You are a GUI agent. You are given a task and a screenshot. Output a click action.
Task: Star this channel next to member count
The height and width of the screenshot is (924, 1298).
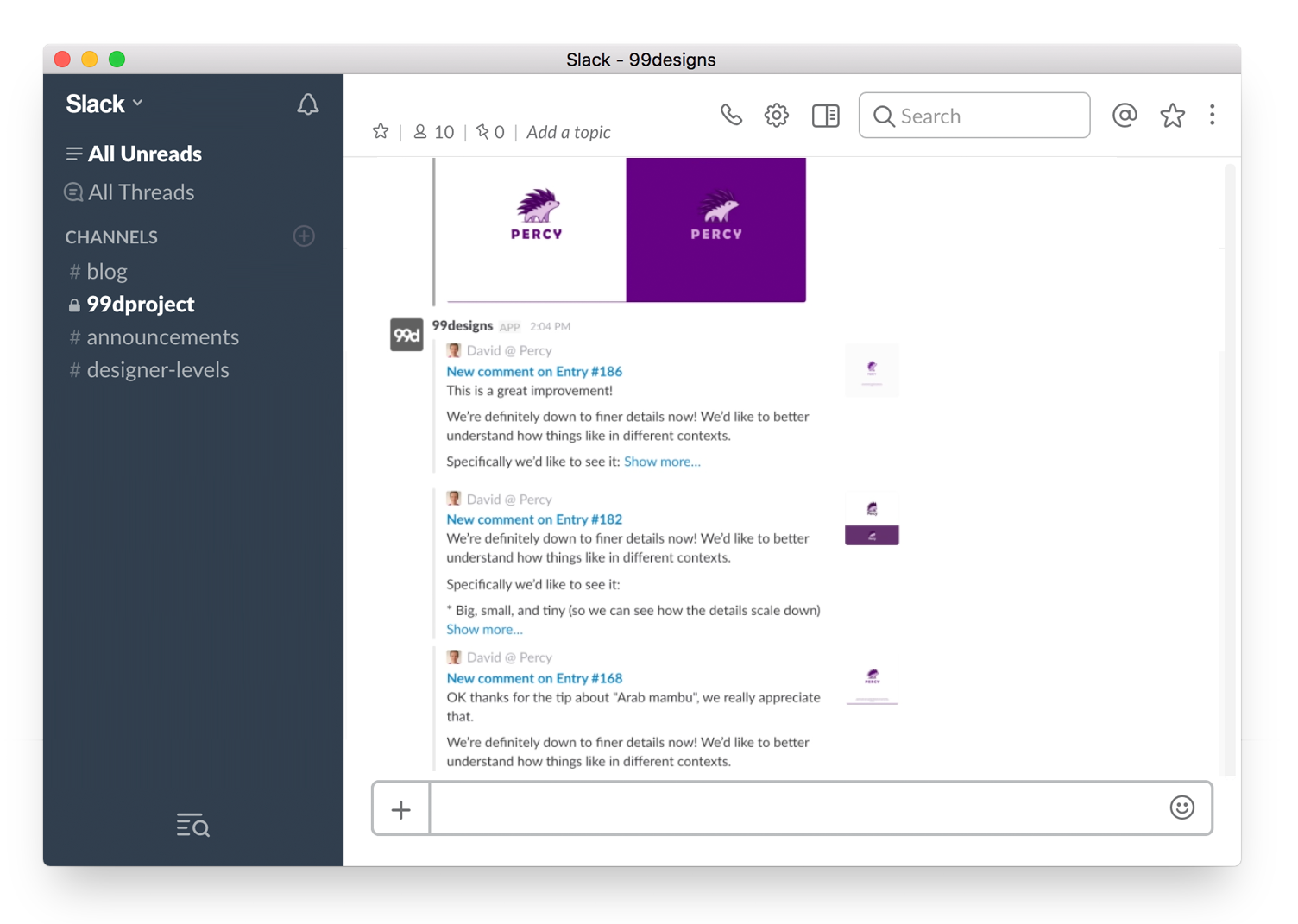click(381, 131)
